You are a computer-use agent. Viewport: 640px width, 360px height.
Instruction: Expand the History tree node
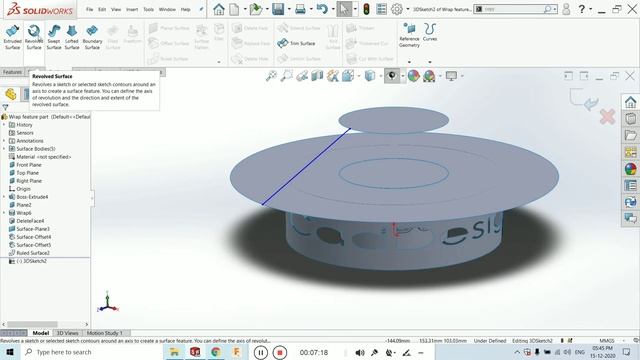(x=4, y=125)
